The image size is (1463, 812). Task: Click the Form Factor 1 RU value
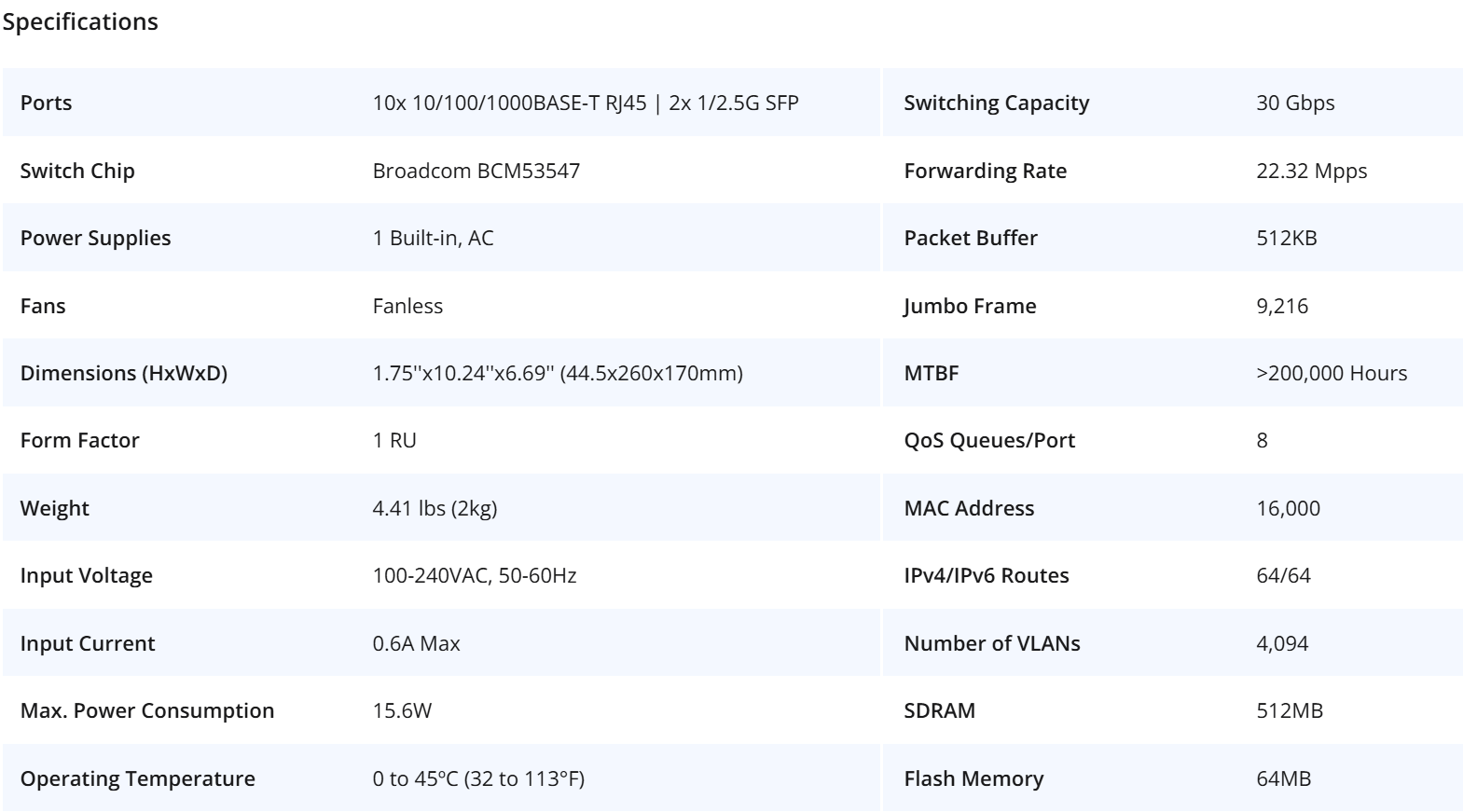coord(394,440)
